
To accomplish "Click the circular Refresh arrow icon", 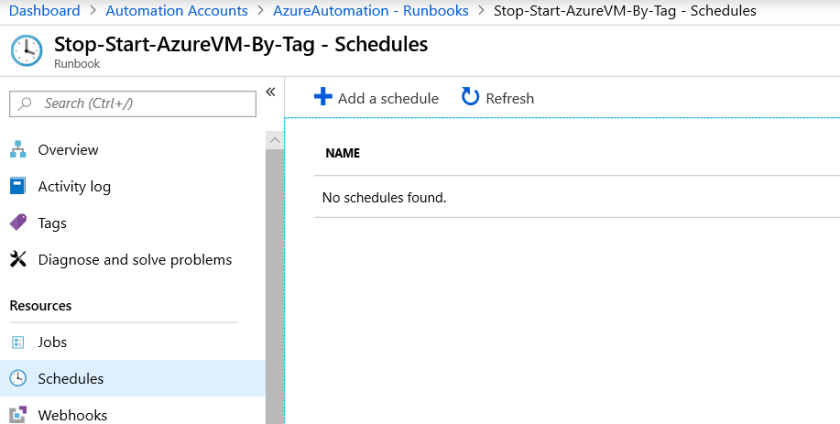I will 470,96.
